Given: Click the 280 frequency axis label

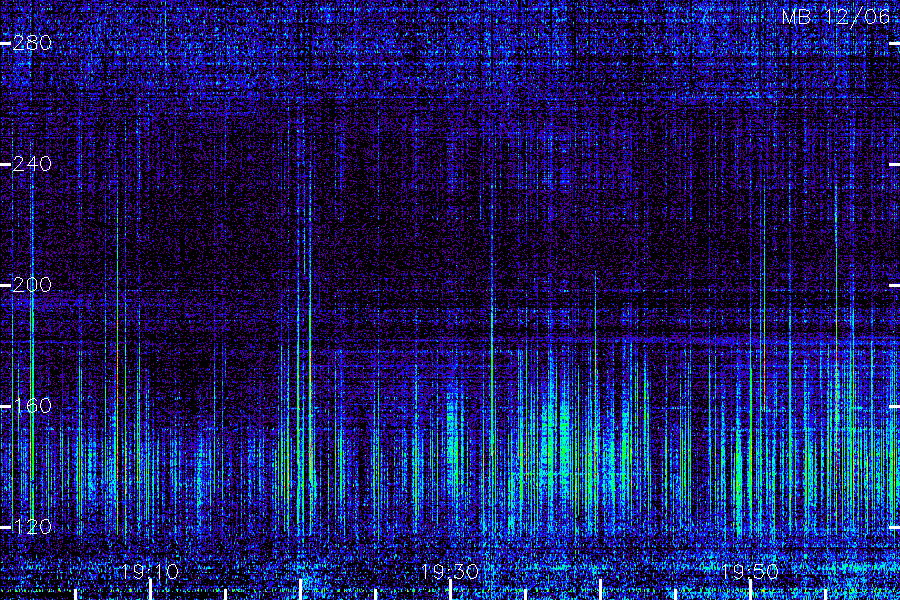Looking at the screenshot, I should 32,43.
